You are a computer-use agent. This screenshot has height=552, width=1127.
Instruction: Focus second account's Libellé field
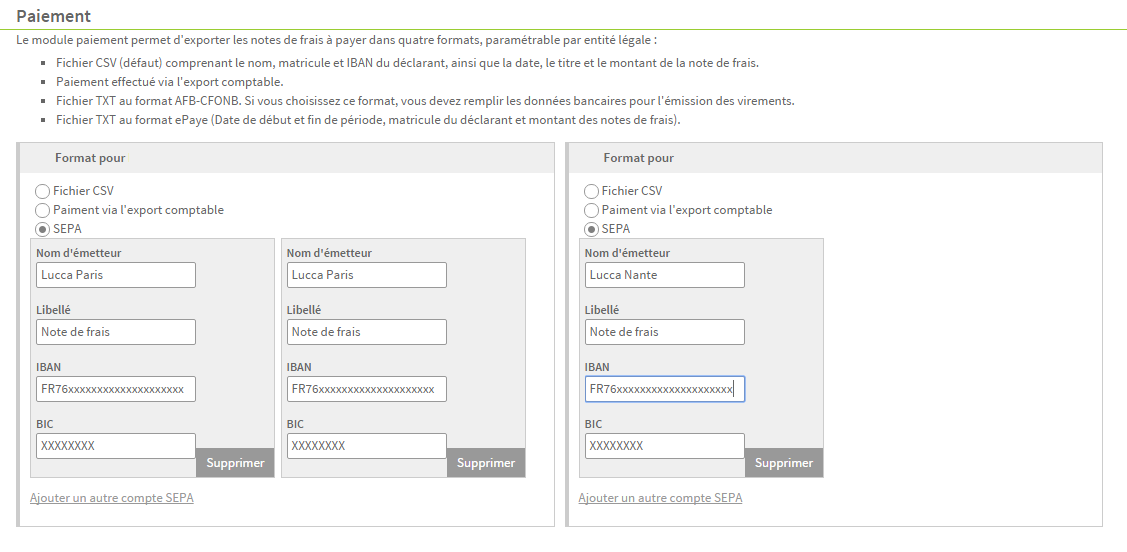[x=367, y=332]
